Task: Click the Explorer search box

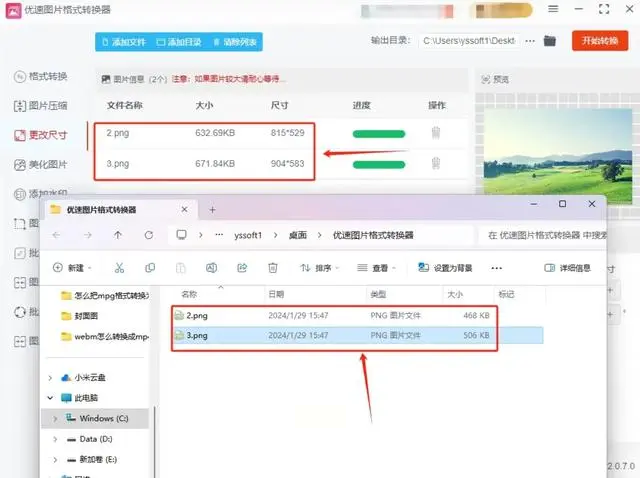Action: (x=545, y=235)
